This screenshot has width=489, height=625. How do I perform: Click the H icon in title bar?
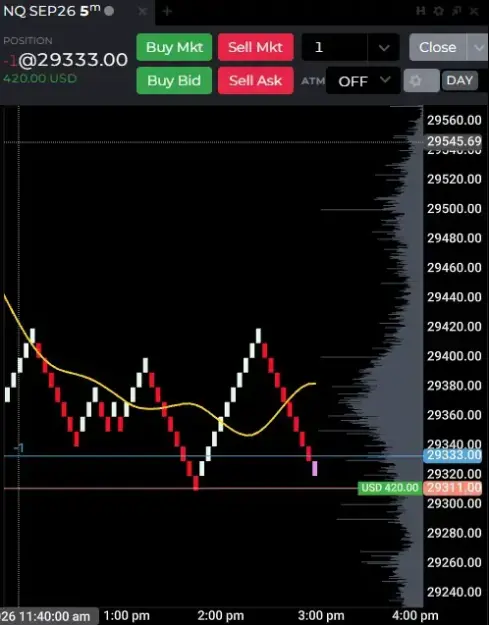(420, 11)
